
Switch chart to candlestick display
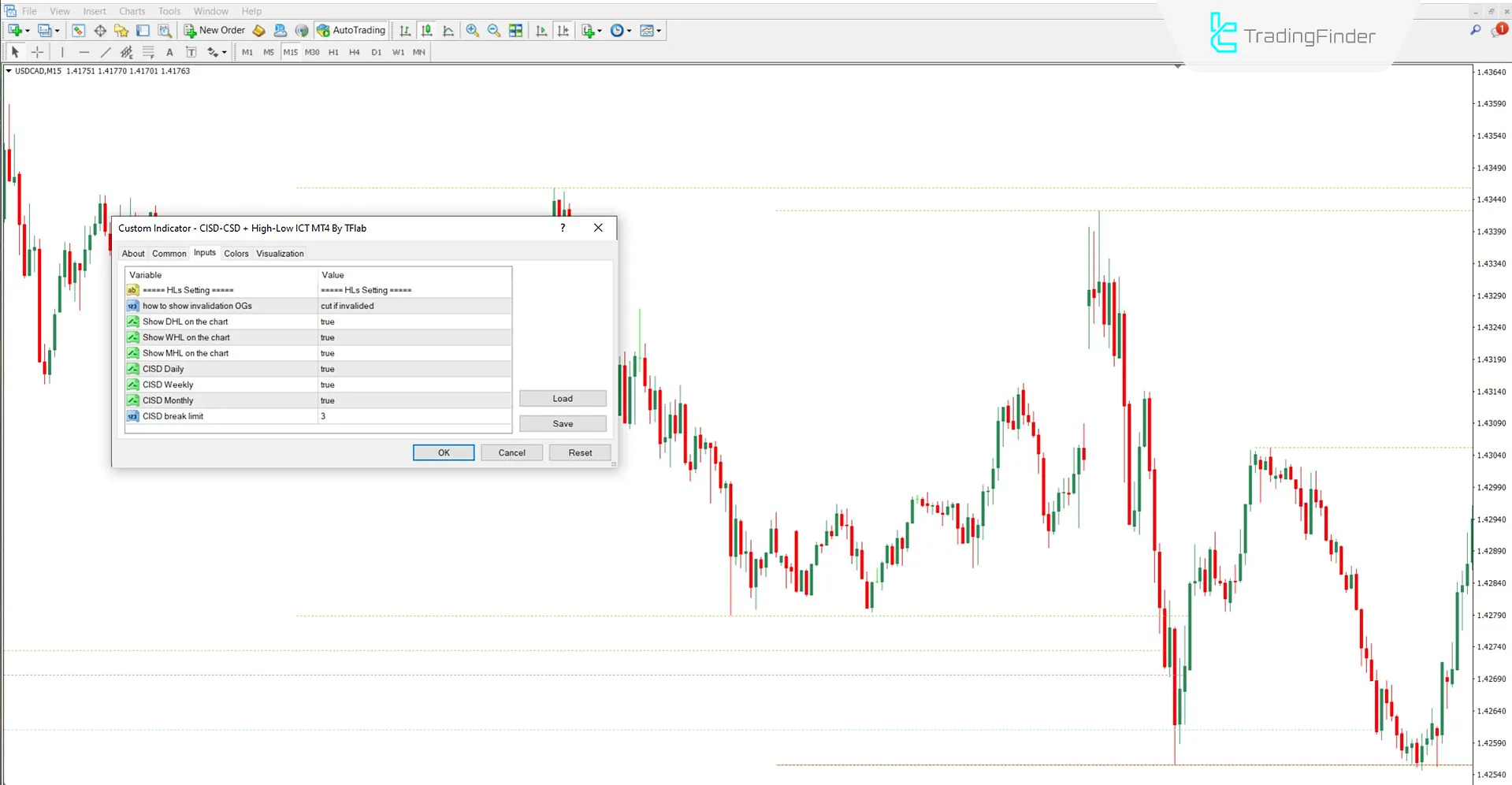426,30
